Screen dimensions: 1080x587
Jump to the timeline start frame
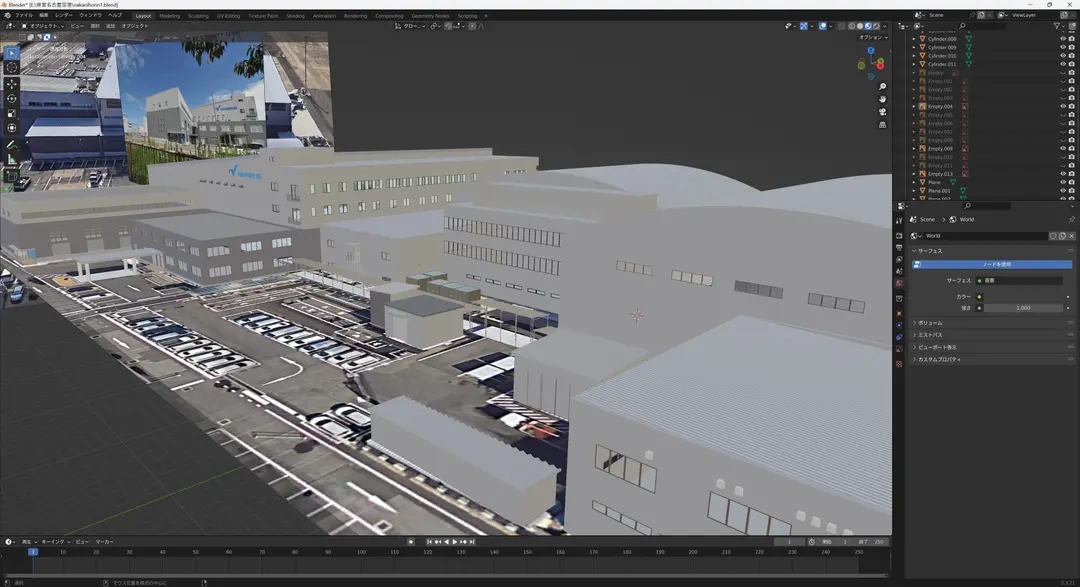pos(429,542)
